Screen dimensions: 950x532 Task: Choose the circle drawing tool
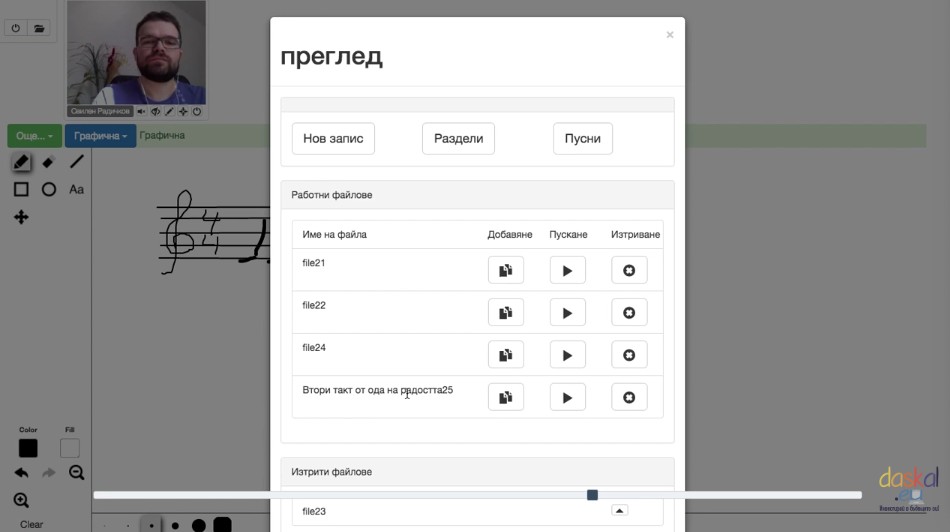(48, 189)
